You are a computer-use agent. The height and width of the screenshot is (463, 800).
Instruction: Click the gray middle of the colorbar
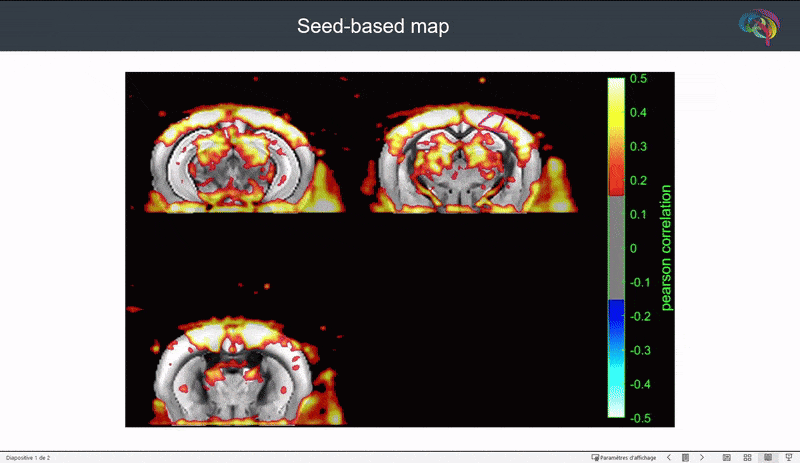[616, 247]
